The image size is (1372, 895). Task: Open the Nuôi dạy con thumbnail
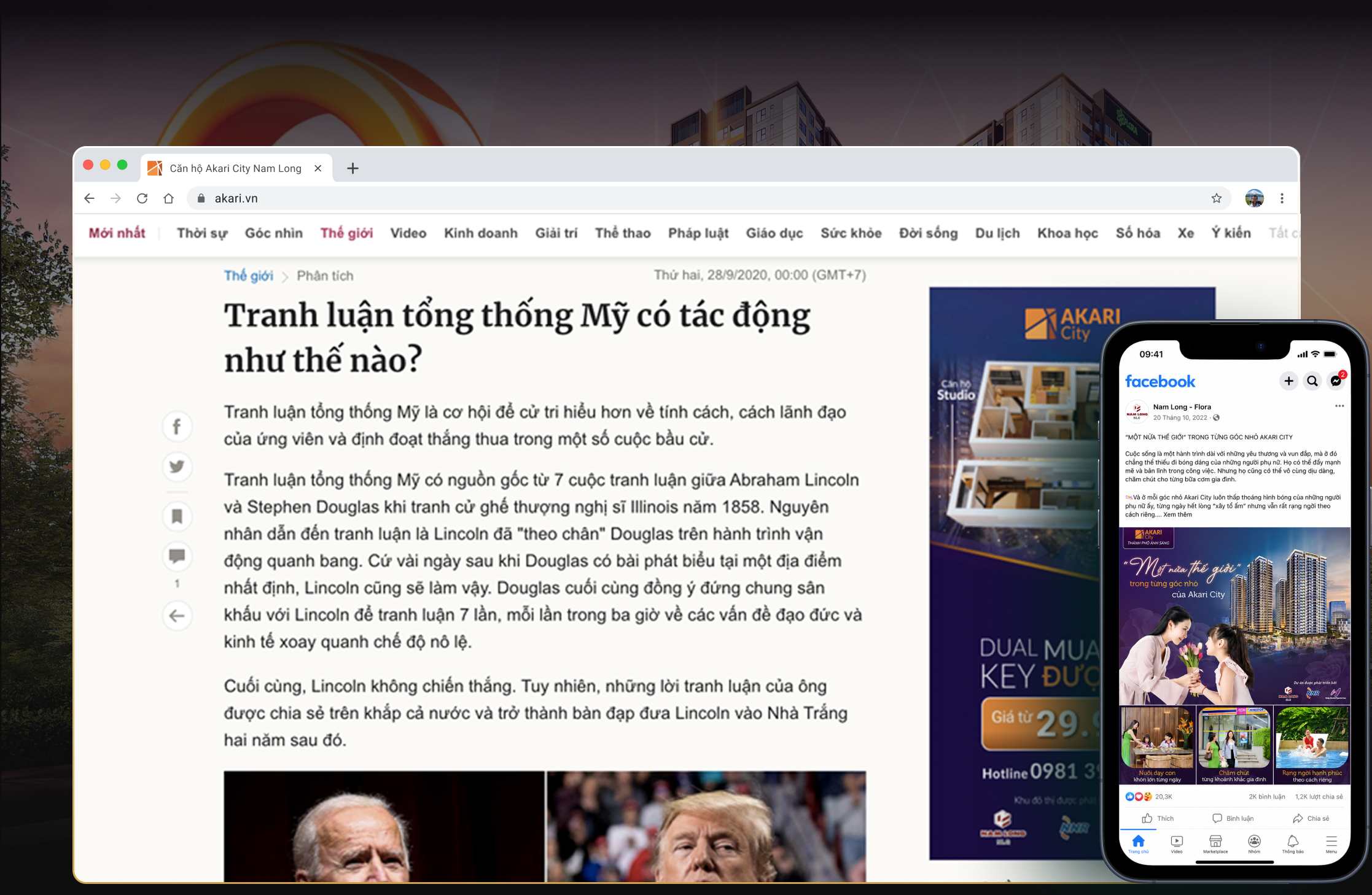coord(1158,745)
